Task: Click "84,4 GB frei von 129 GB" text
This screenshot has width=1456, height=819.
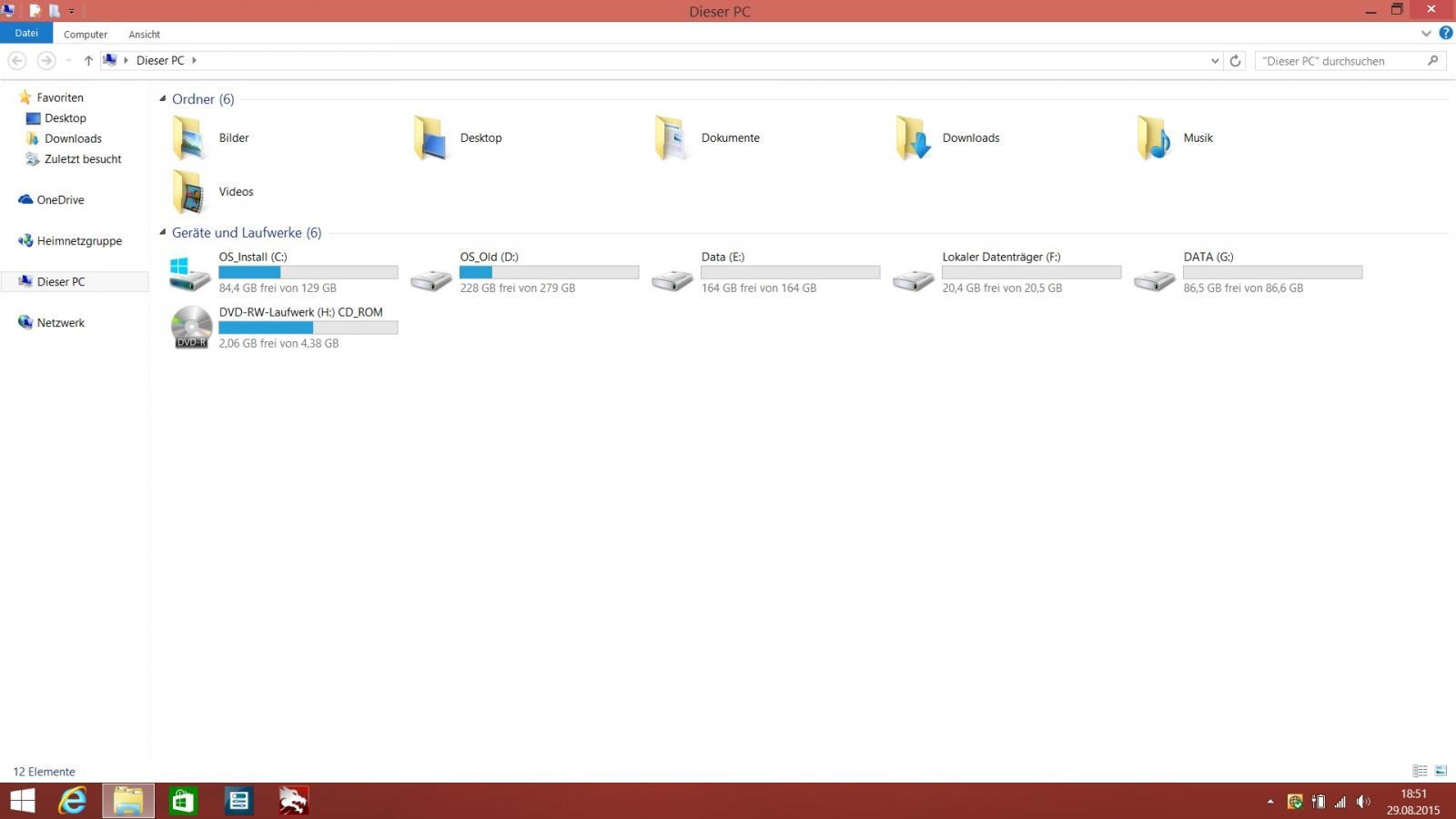Action: click(278, 288)
